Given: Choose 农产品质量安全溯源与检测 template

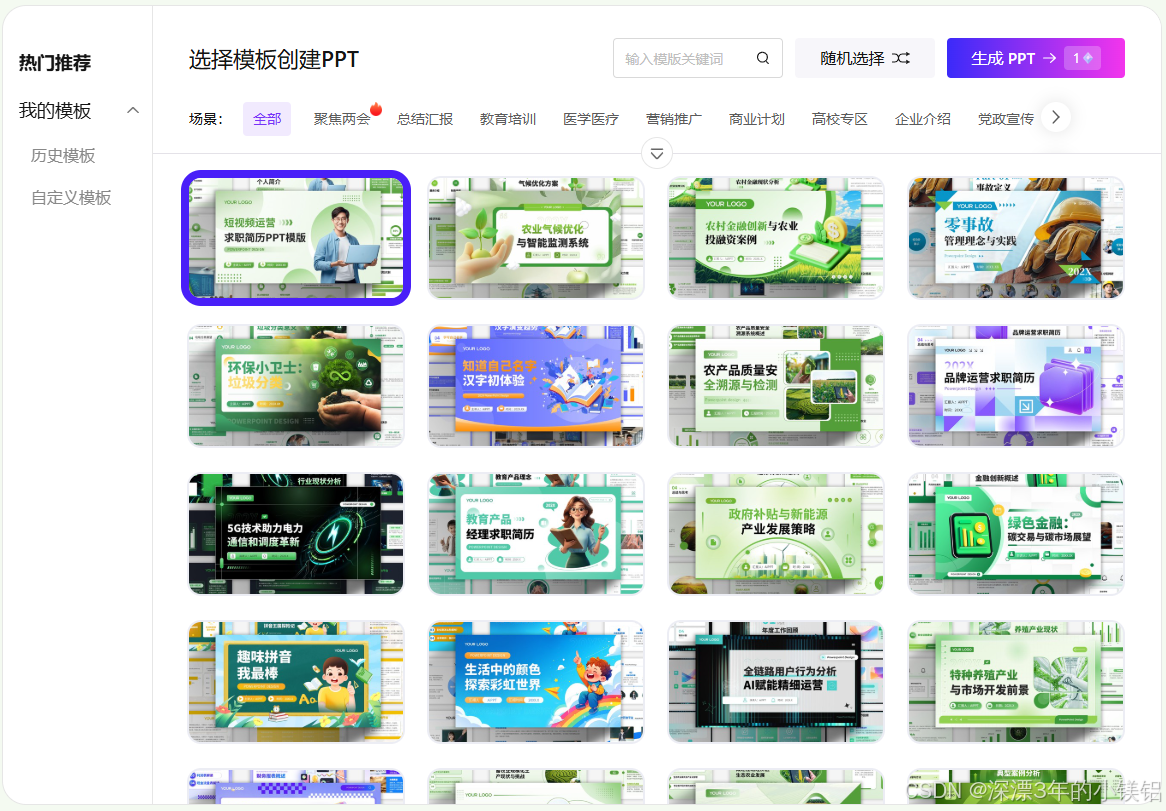Looking at the screenshot, I should click(x=776, y=386).
